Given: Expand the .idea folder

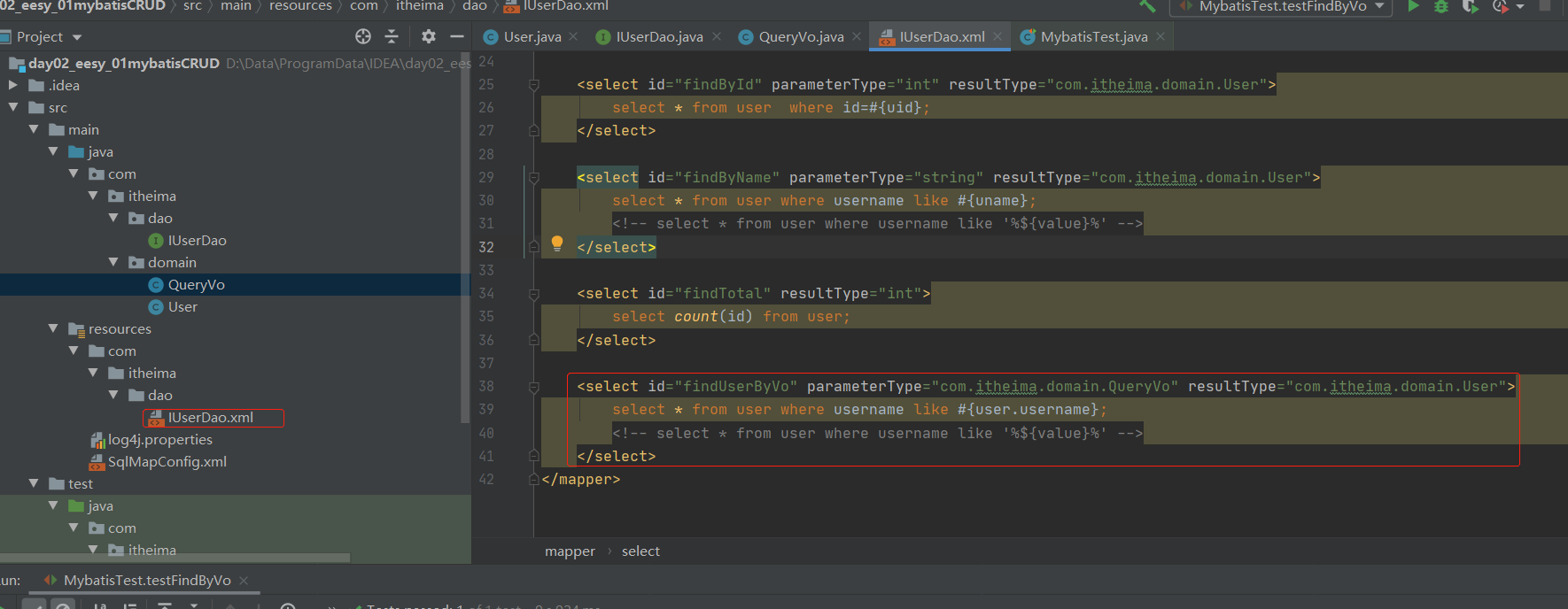Looking at the screenshot, I should click(x=12, y=85).
